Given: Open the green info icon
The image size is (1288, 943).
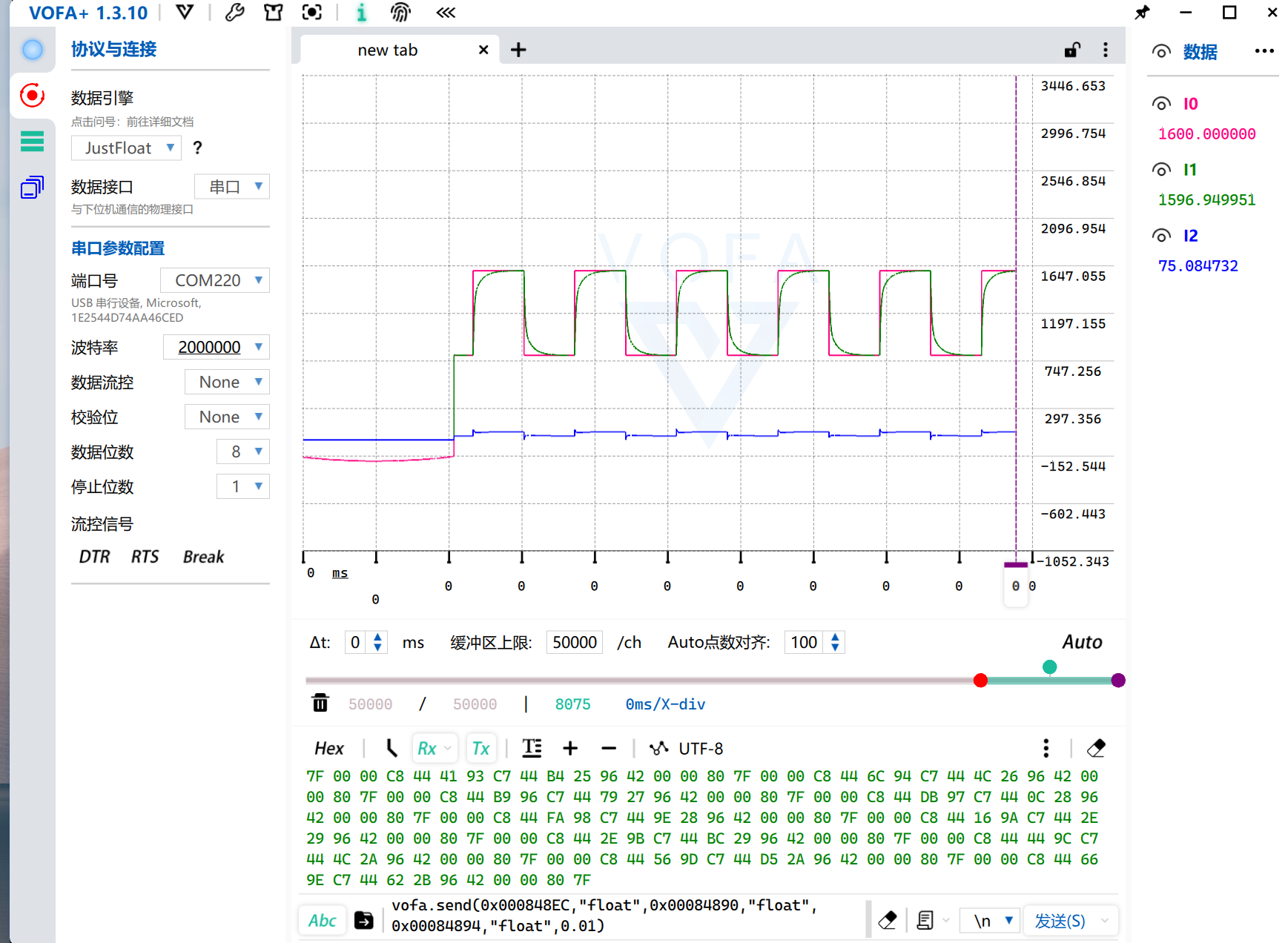Looking at the screenshot, I should (x=361, y=13).
